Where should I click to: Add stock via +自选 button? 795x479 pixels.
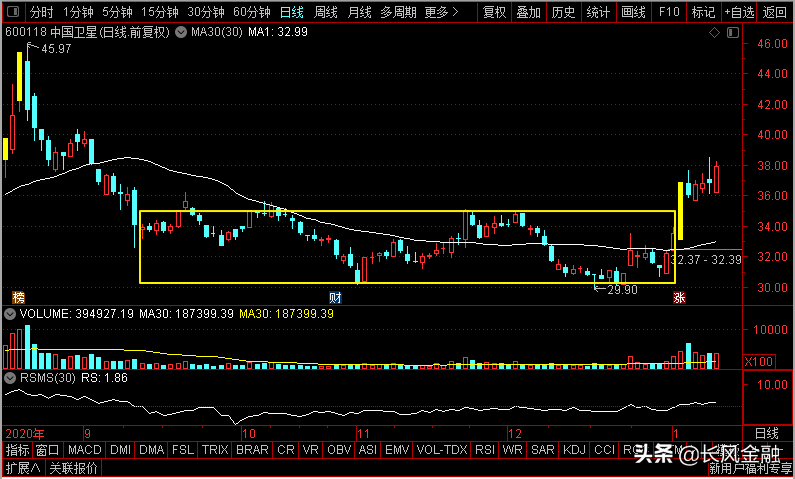click(x=739, y=12)
